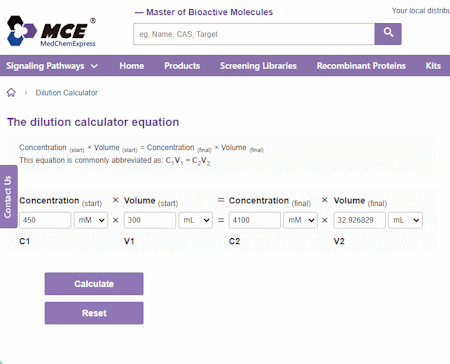Focus the product search input field

coord(254,34)
